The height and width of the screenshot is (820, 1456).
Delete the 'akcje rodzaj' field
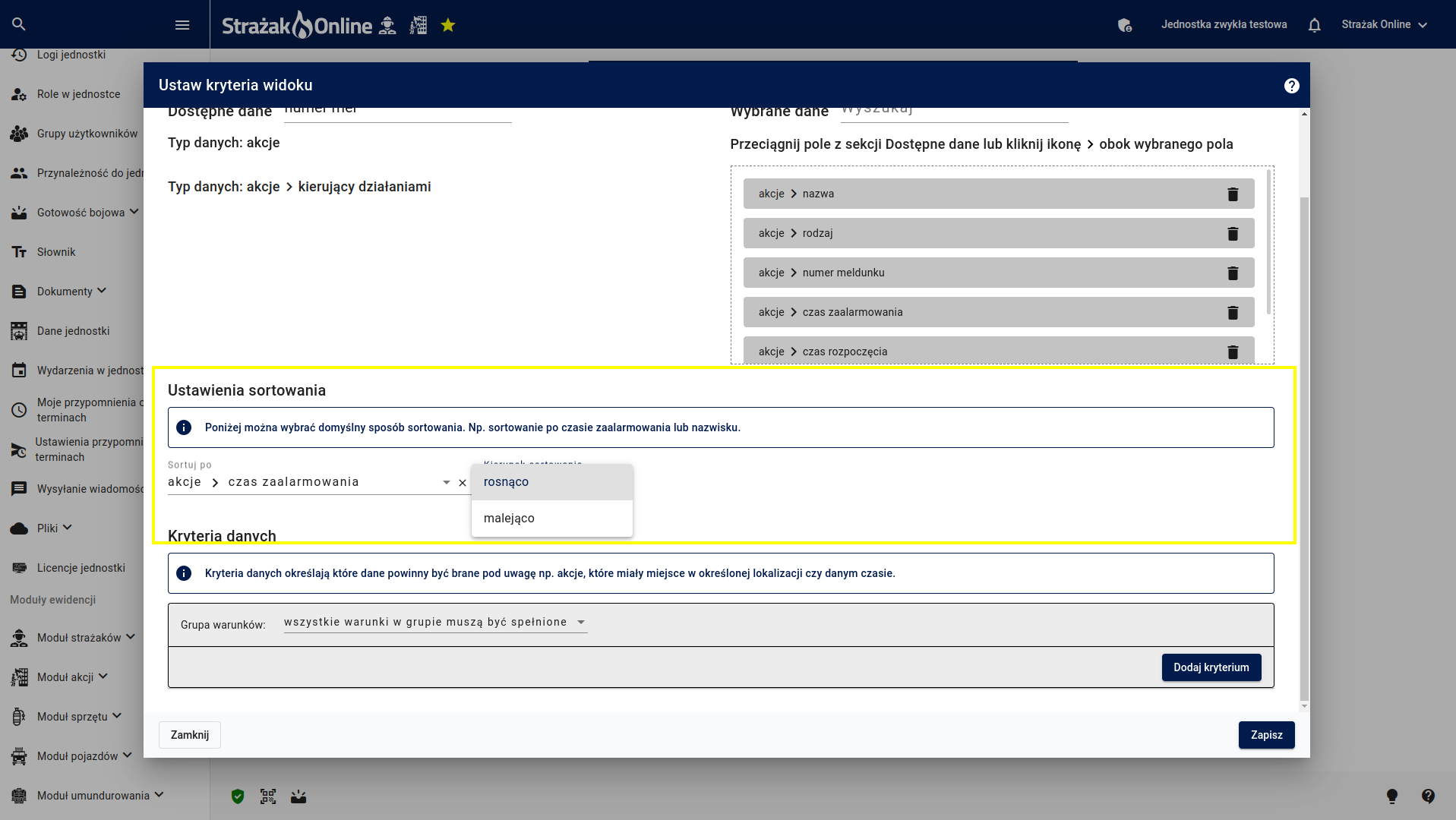tap(1233, 234)
